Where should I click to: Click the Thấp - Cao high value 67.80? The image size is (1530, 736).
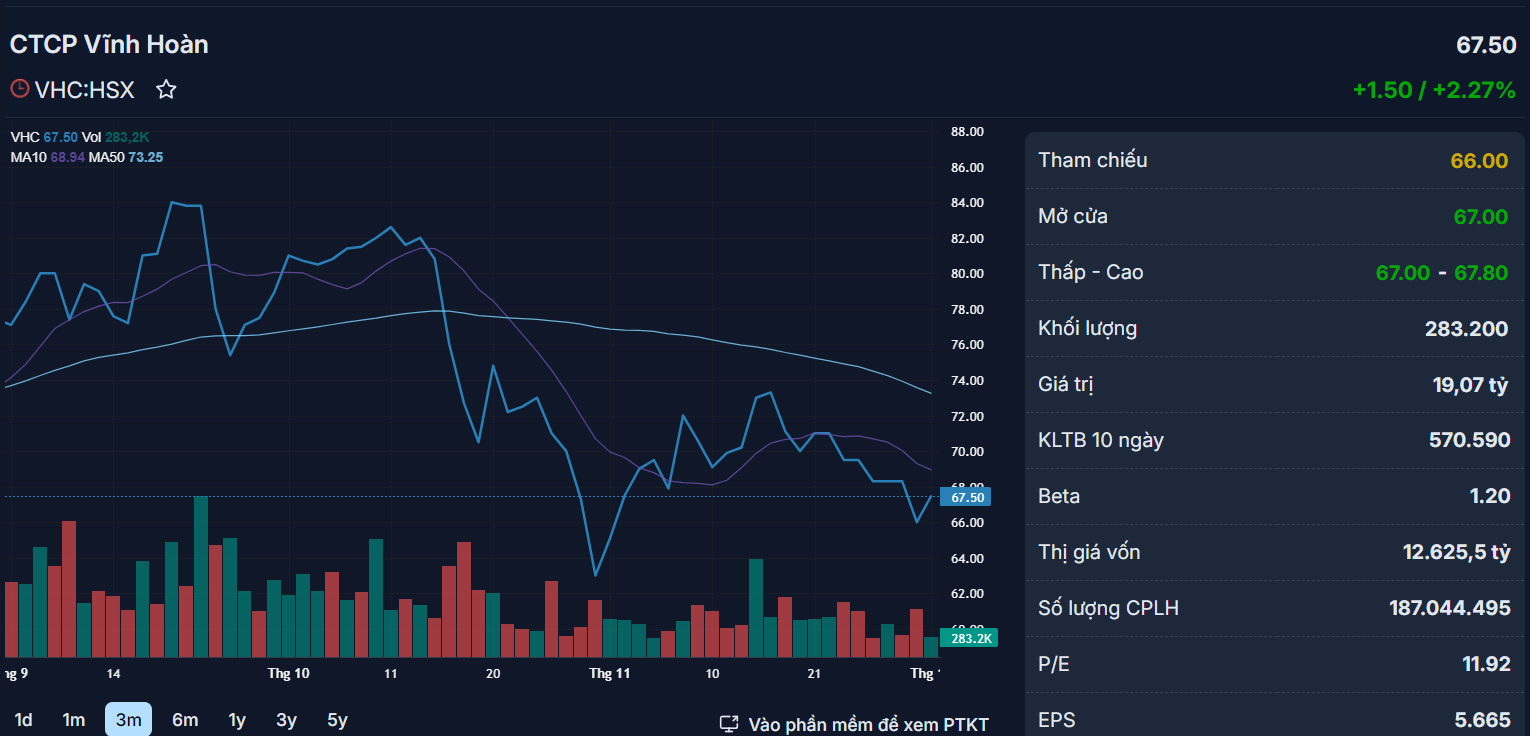tap(1481, 273)
